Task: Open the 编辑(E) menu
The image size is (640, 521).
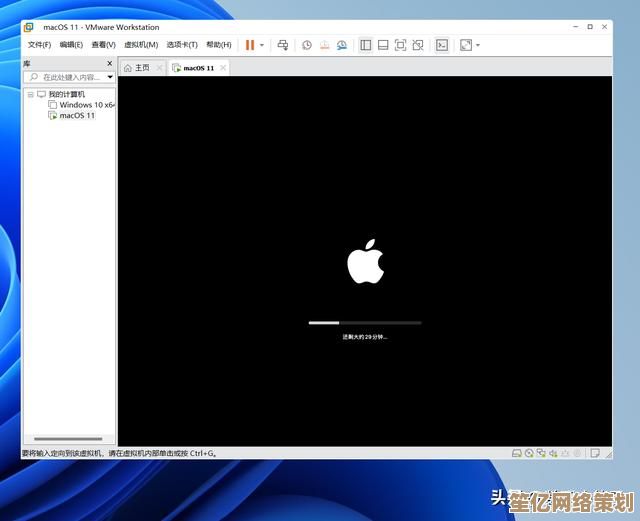Action: click(x=71, y=45)
